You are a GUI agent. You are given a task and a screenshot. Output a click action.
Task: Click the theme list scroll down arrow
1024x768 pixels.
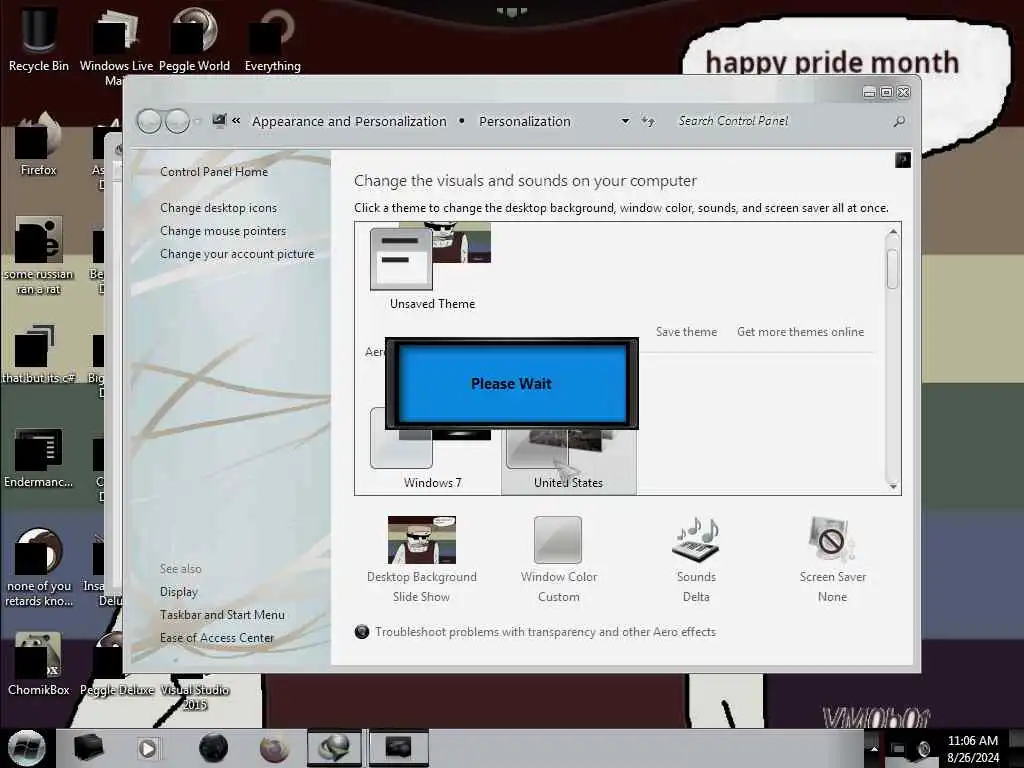click(x=893, y=486)
